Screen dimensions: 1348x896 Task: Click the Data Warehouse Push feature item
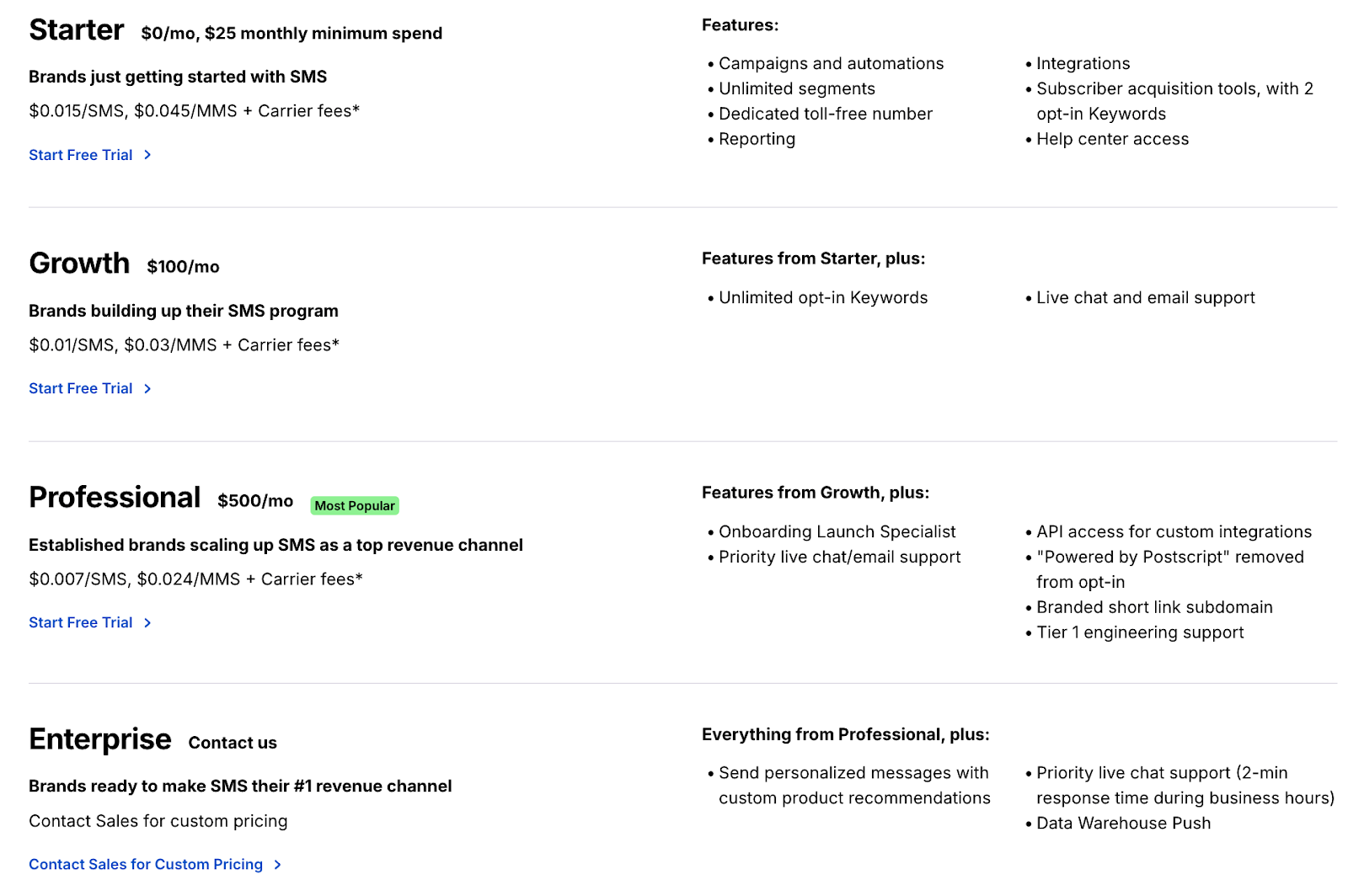(1123, 824)
